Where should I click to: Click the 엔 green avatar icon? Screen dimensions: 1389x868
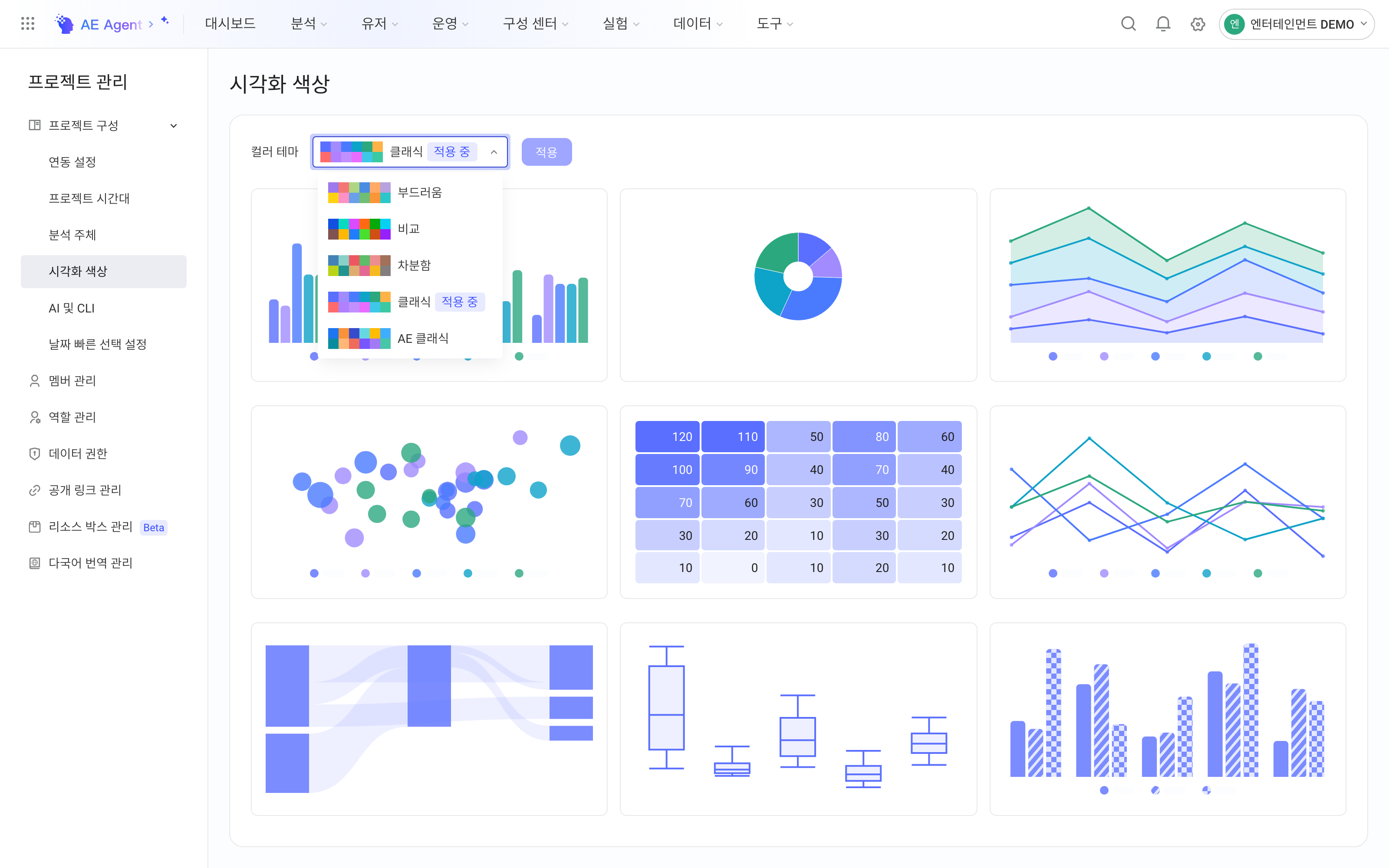[1234, 24]
